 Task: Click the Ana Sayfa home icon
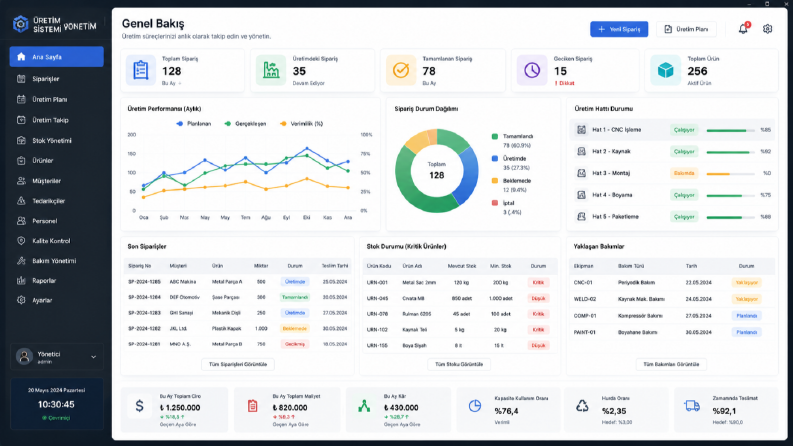pos(21,57)
